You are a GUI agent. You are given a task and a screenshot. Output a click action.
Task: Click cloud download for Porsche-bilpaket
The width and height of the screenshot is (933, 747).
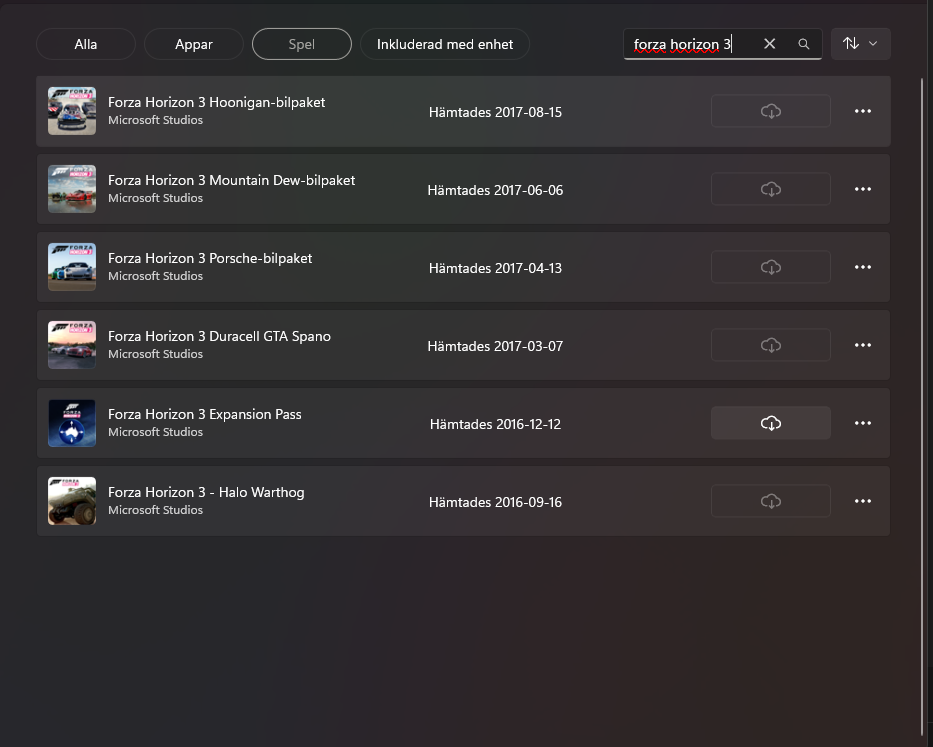click(771, 267)
